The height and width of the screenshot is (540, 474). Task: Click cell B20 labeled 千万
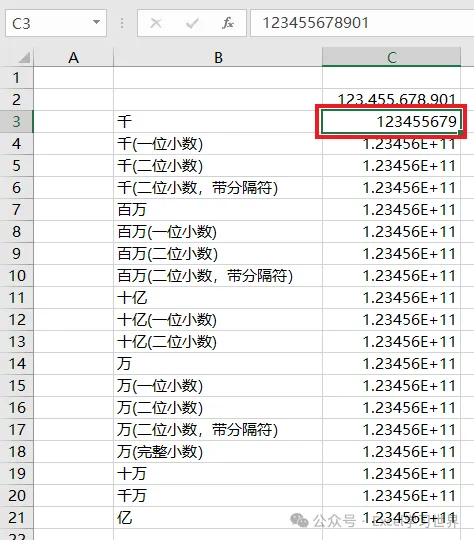(218, 496)
